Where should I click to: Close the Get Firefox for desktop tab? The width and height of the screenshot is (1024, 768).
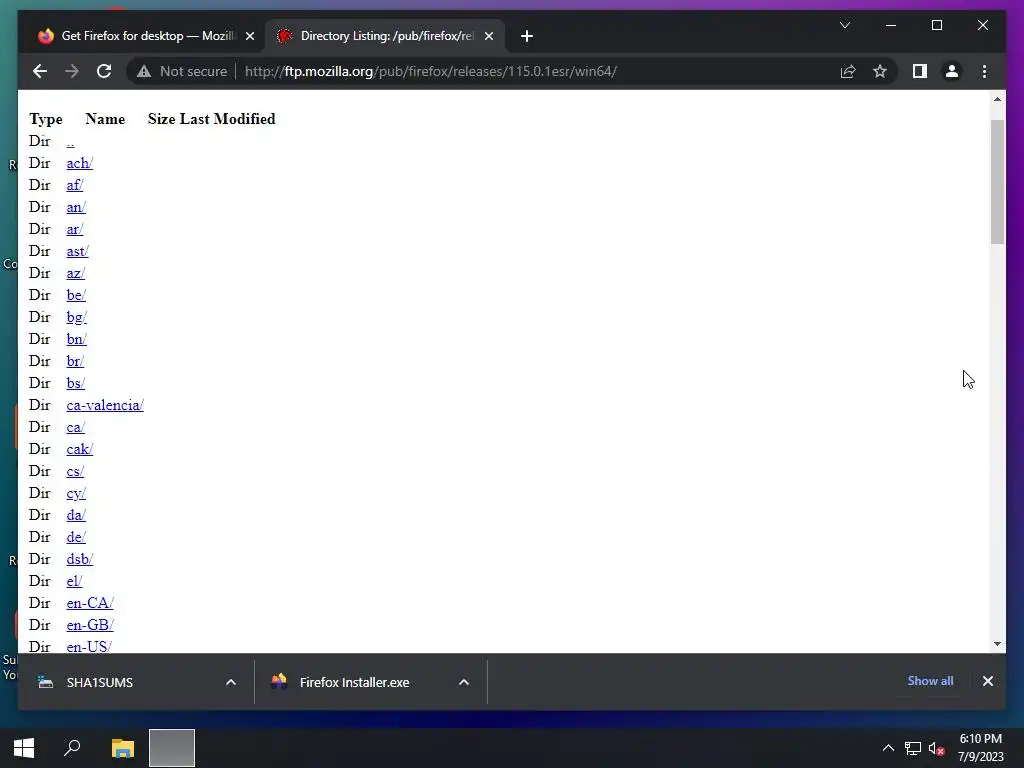coord(249,36)
